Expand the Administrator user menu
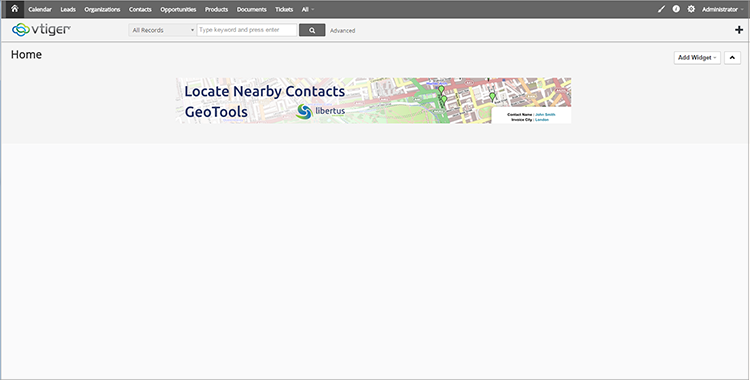750x380 pixels. coord(722,10)
